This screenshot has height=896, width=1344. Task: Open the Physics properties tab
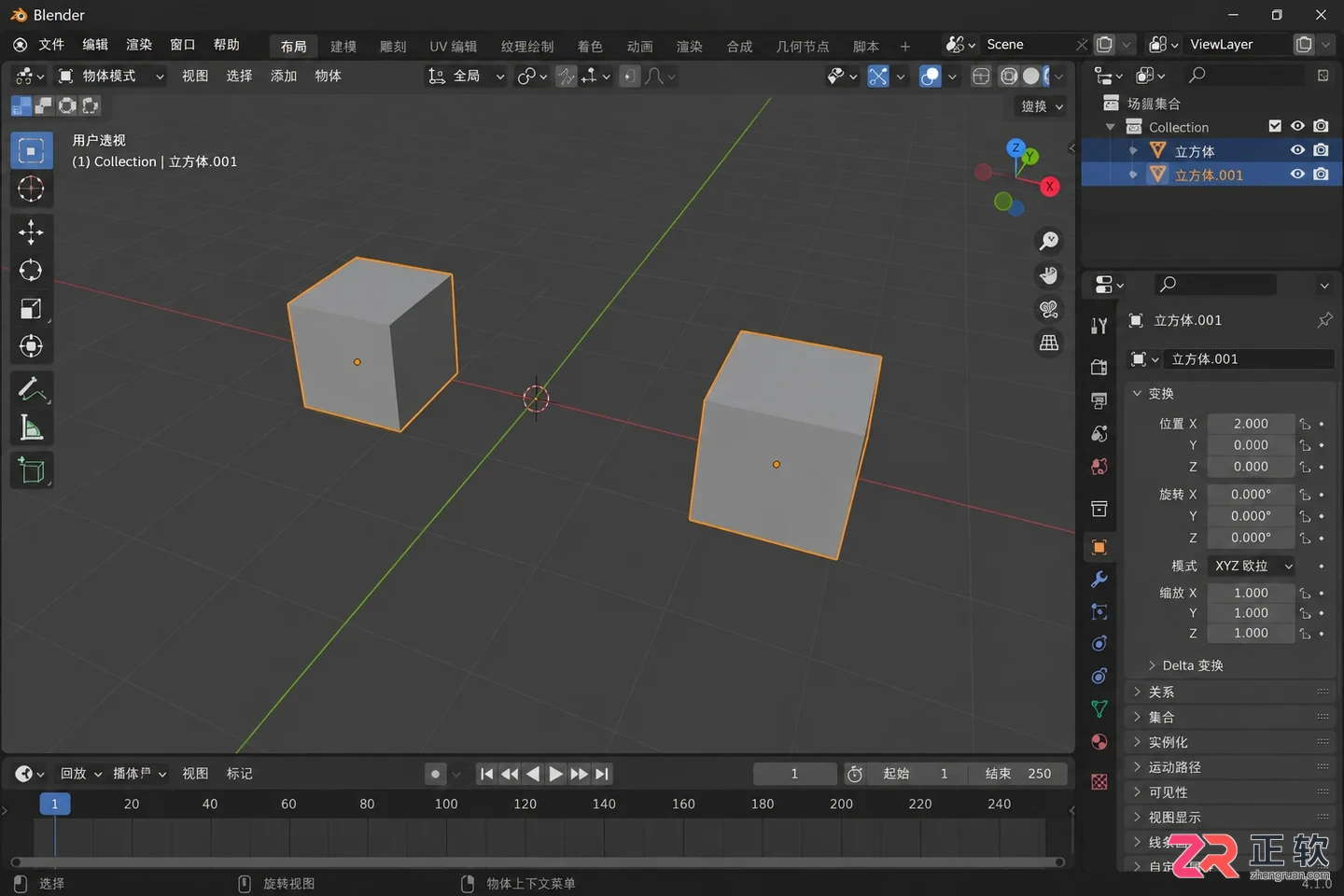click(1099, 644)
